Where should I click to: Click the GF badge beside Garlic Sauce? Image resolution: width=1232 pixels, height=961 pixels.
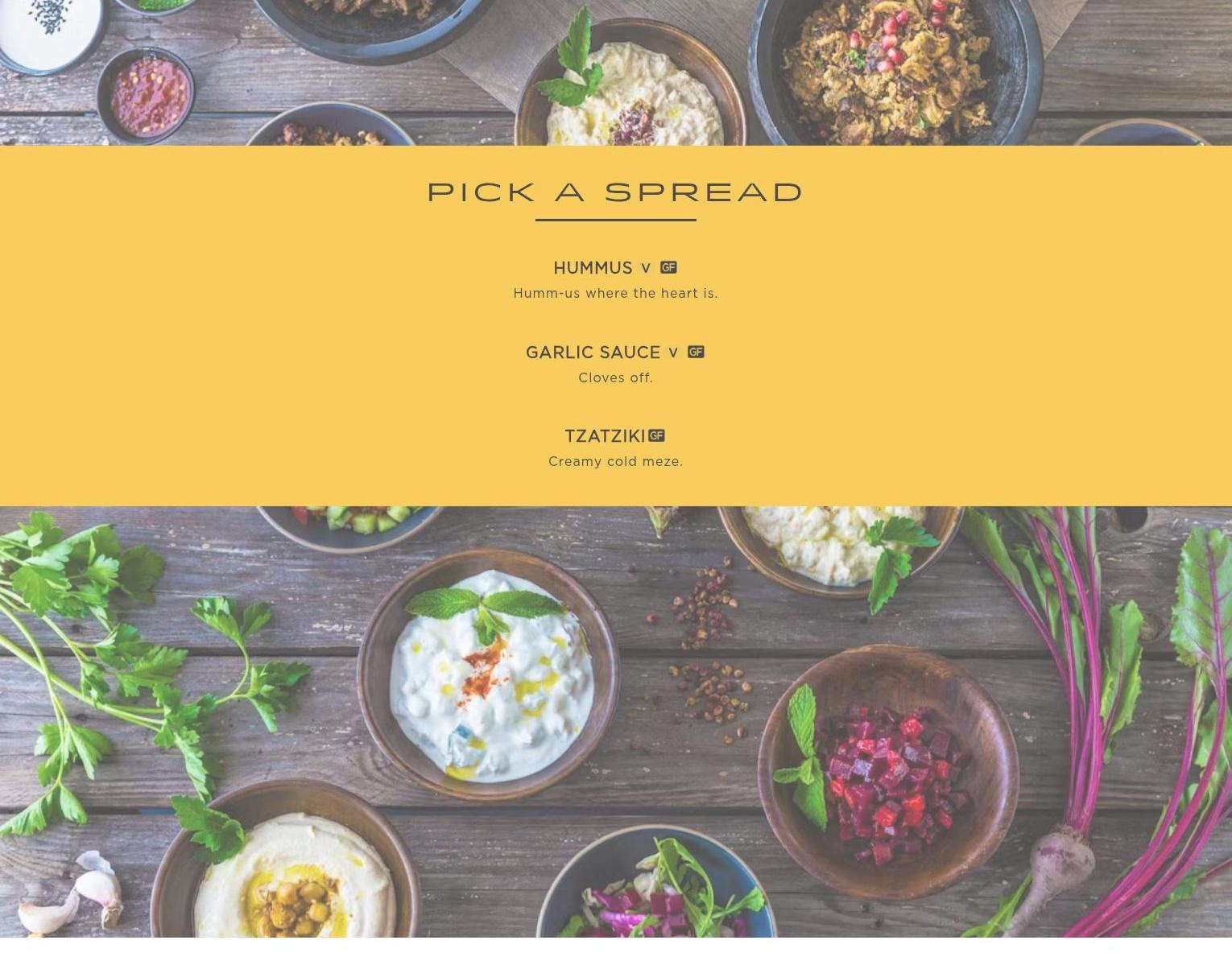tap(696, 353)
